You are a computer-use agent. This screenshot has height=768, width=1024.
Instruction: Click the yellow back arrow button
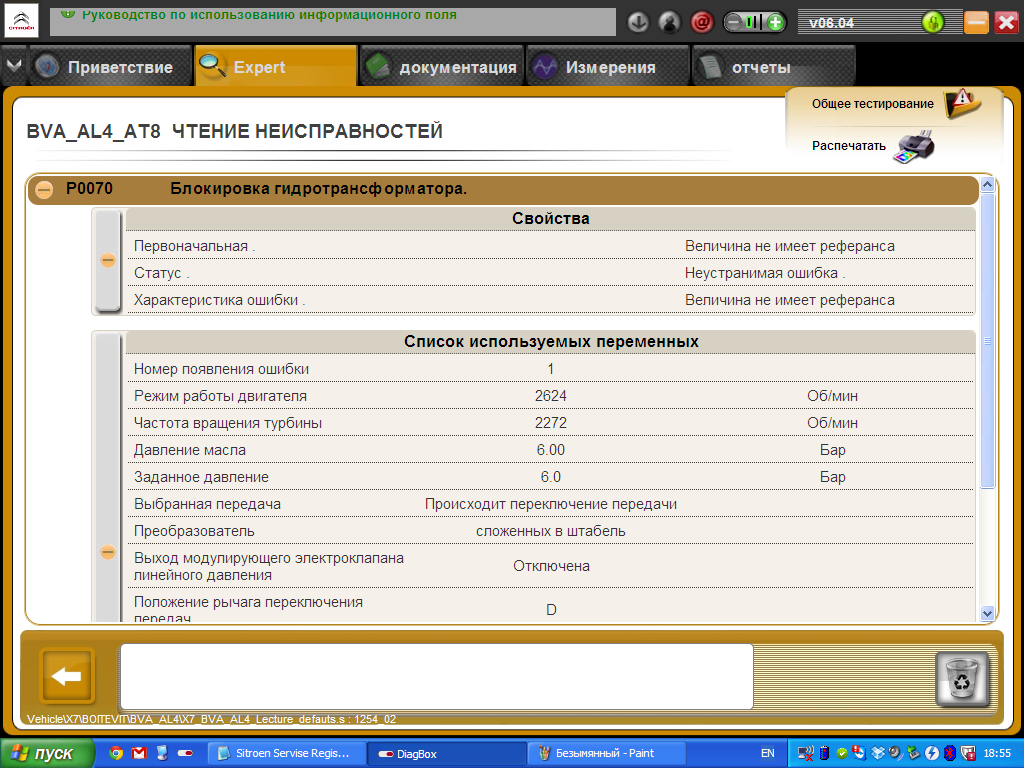[67, 677]
